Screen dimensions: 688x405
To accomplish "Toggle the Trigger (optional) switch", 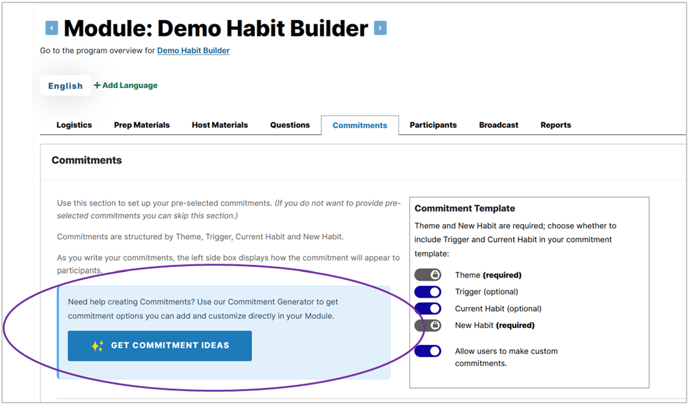I will 428,292.
